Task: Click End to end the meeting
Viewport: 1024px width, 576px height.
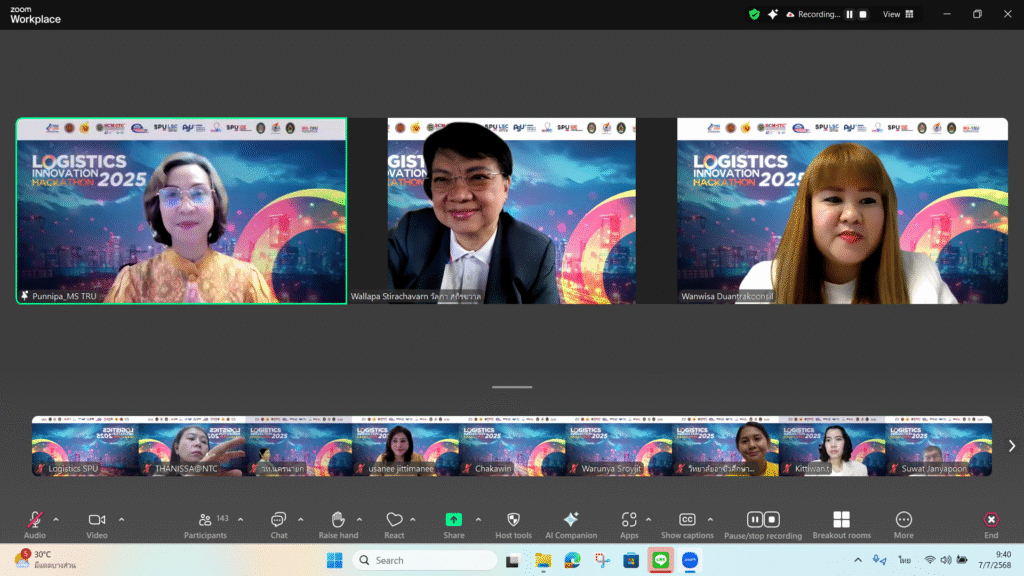Action: [x=991, y=525]
